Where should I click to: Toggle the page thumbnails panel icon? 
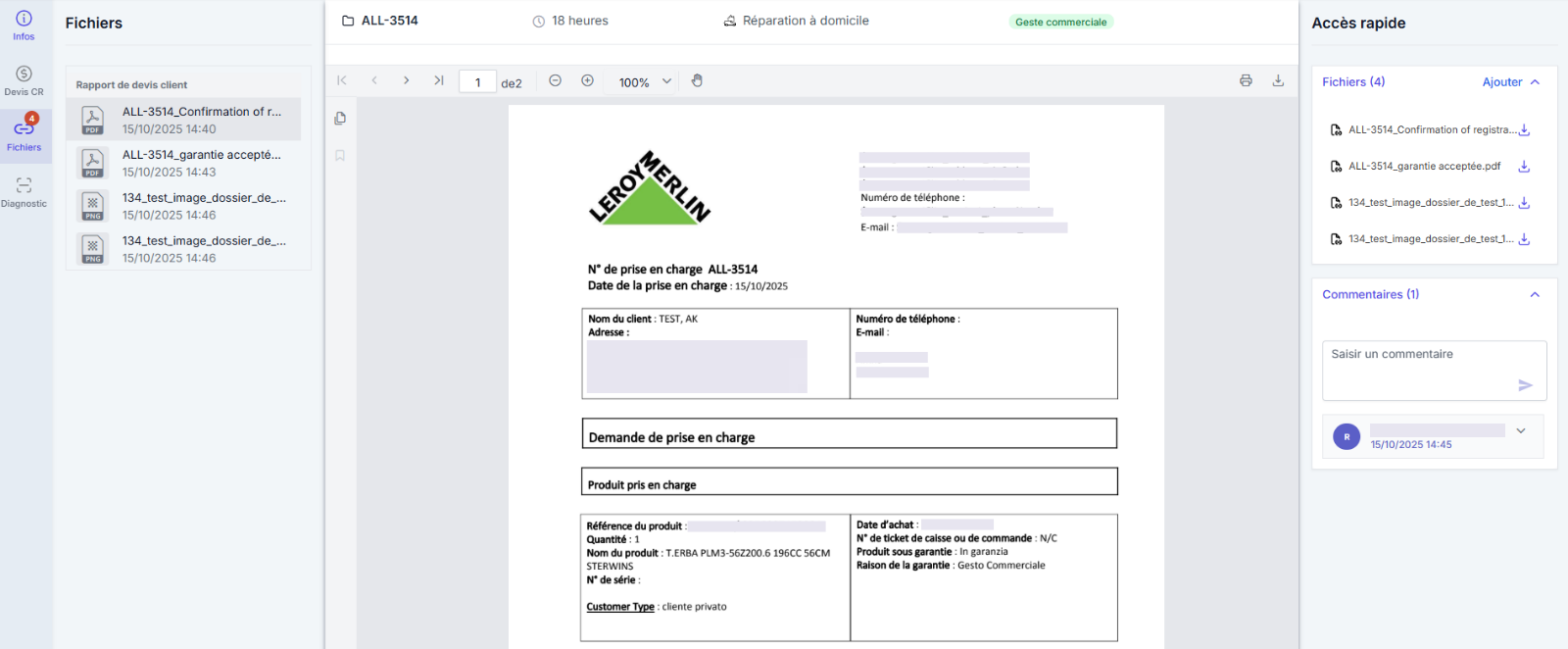(x=340, y=119)
